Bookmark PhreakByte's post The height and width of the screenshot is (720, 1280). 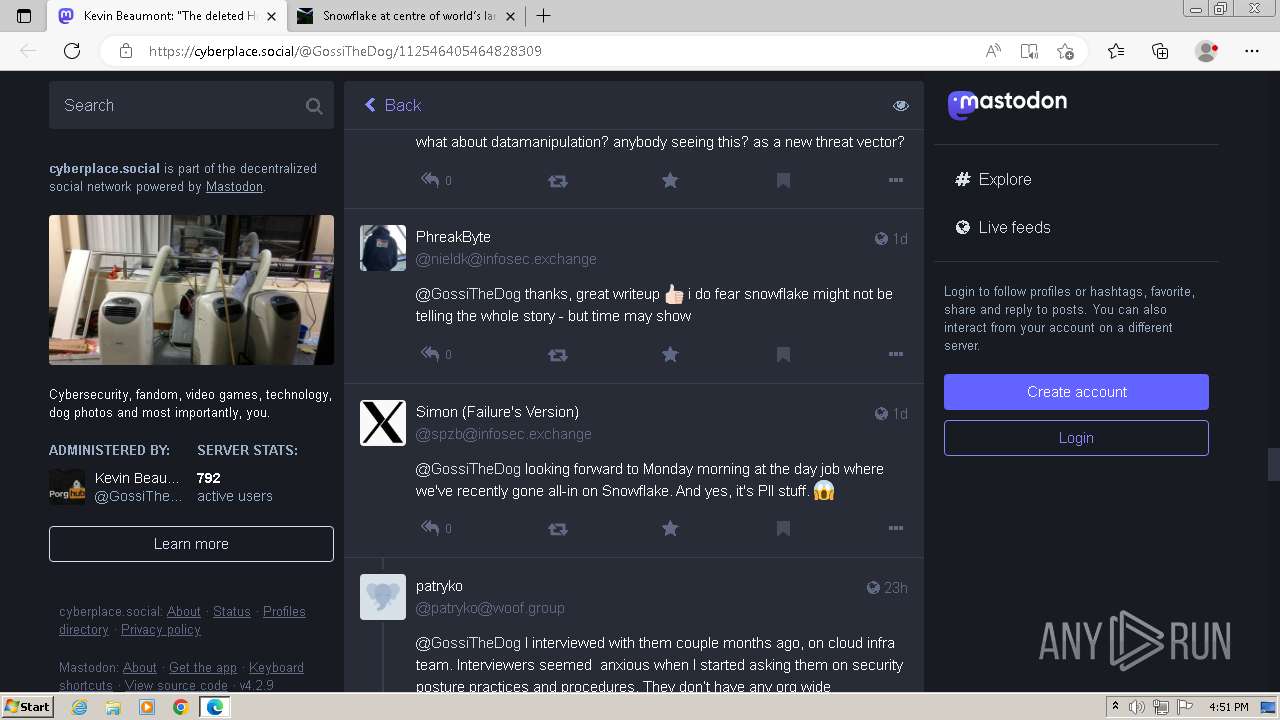click(783, 354)
